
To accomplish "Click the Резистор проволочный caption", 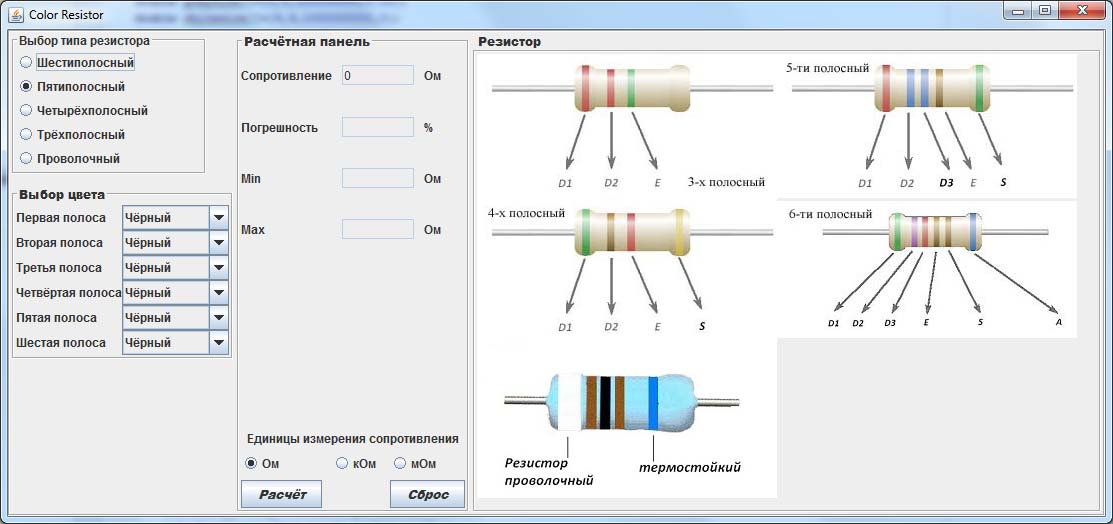I will (549, 472).
